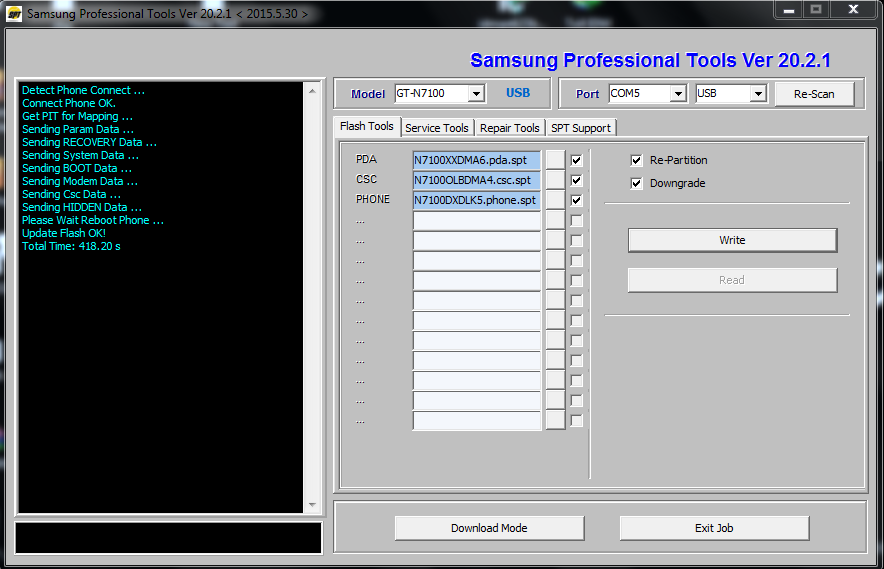Open the SPT Support tab
Screen dimensions: 884x569
point(581,128)
